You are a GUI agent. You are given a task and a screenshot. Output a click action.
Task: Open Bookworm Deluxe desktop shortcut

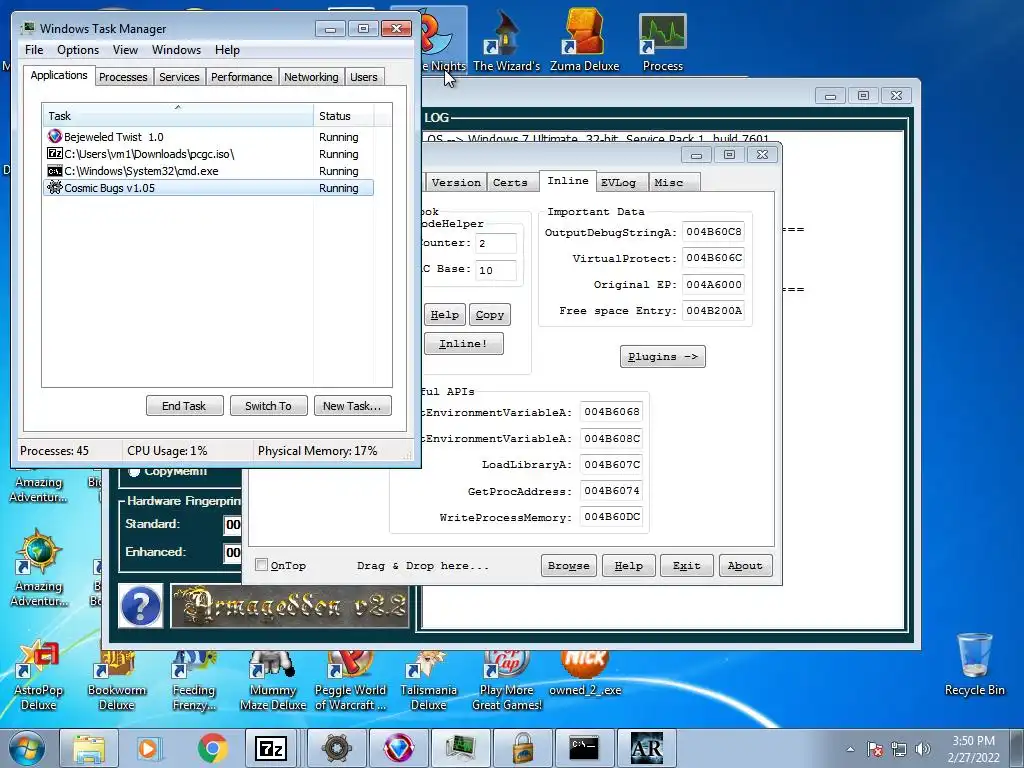117,679
